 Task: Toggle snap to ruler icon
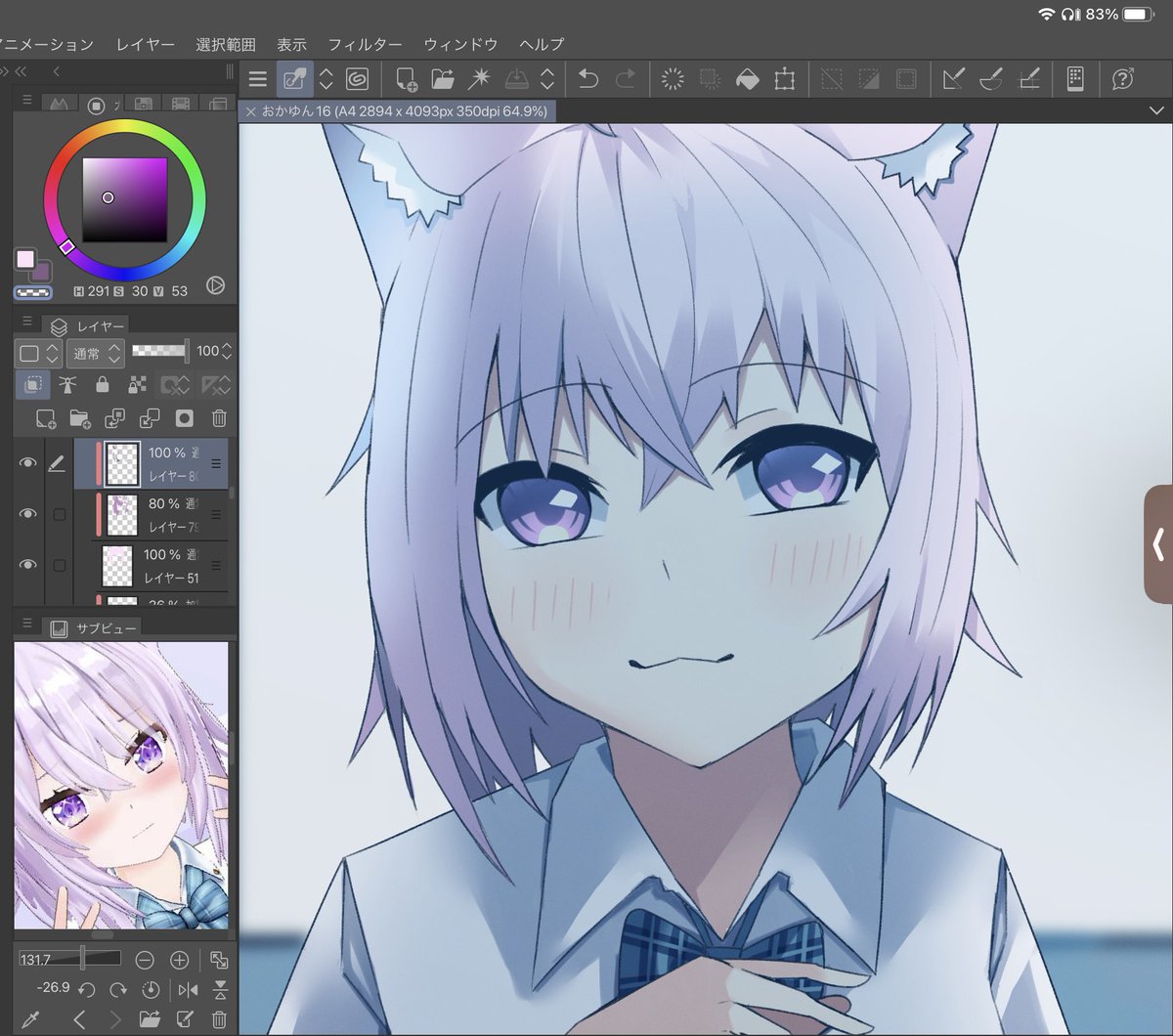pos(953,79)
